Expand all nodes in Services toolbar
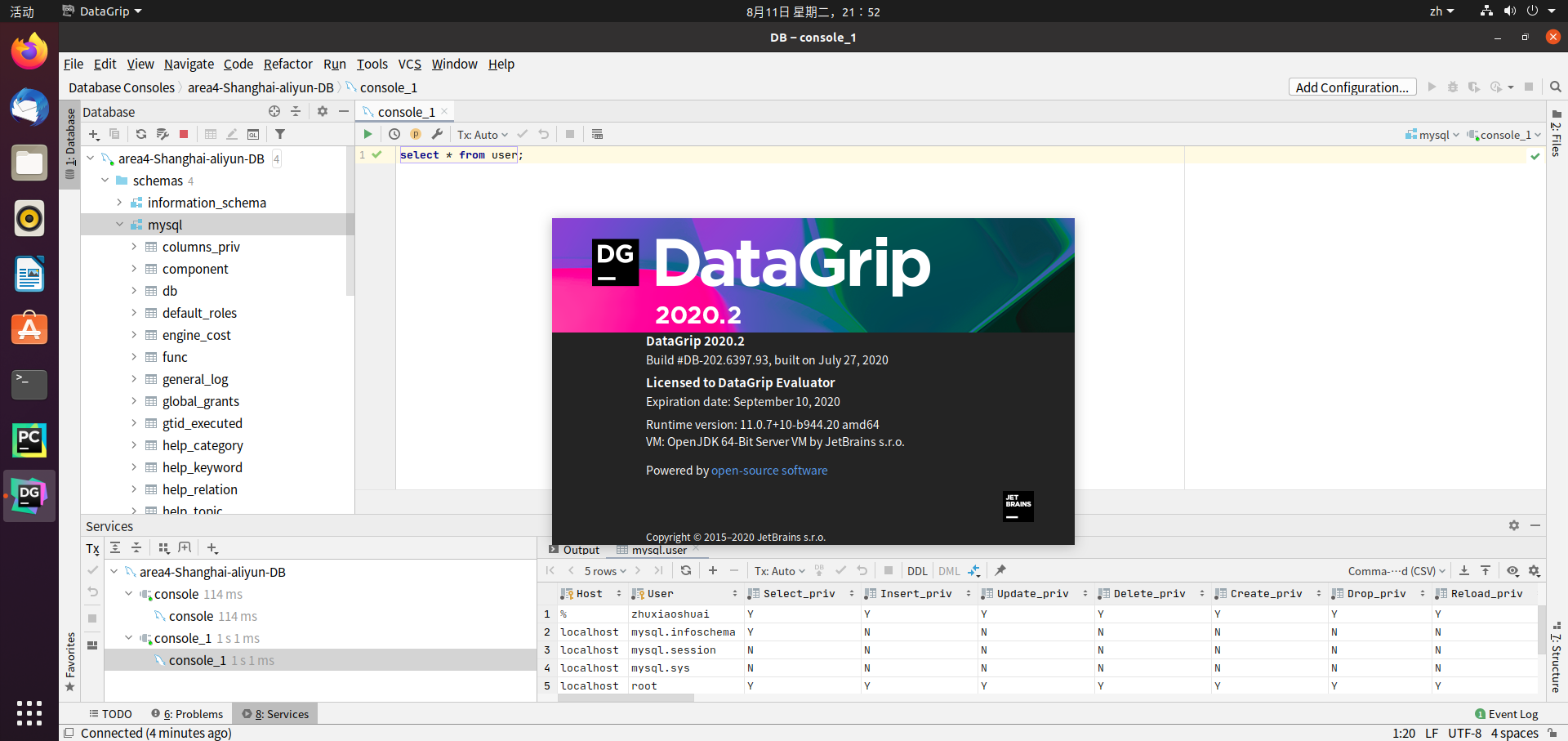This screenshot has height=741, width=1568. (115, 547)
